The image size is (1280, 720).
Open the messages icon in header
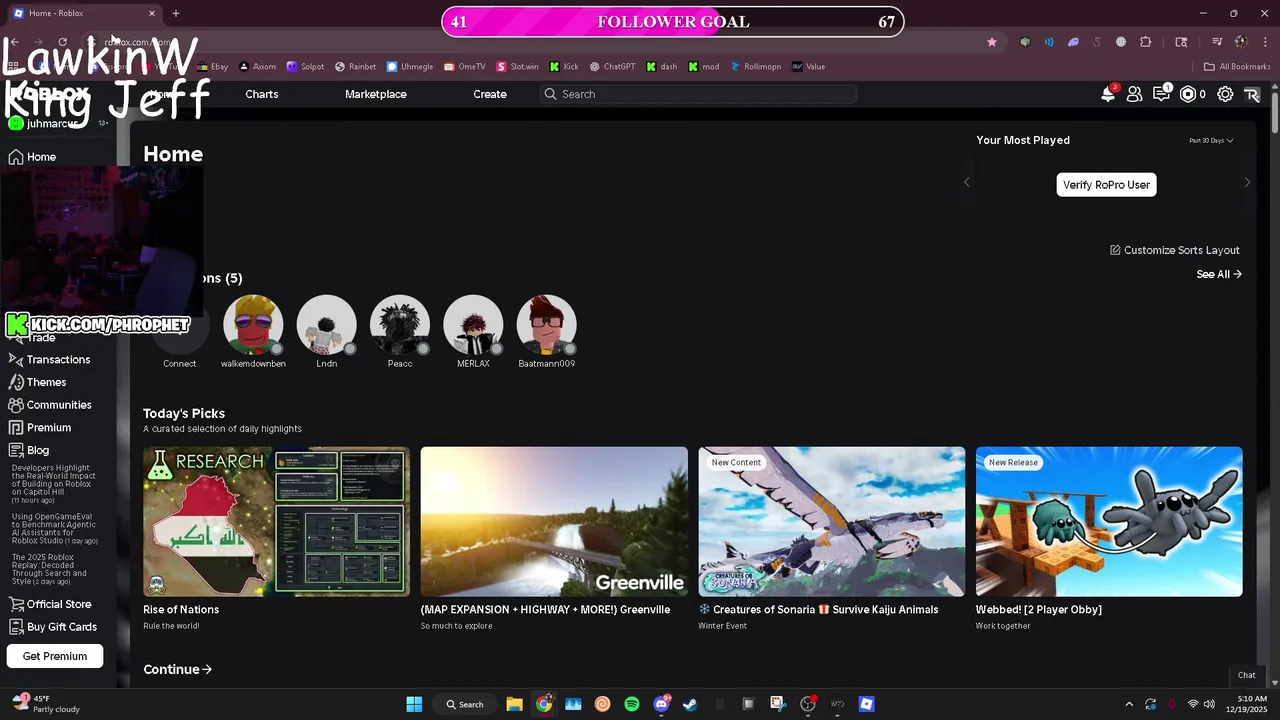tap(1161, 94)
